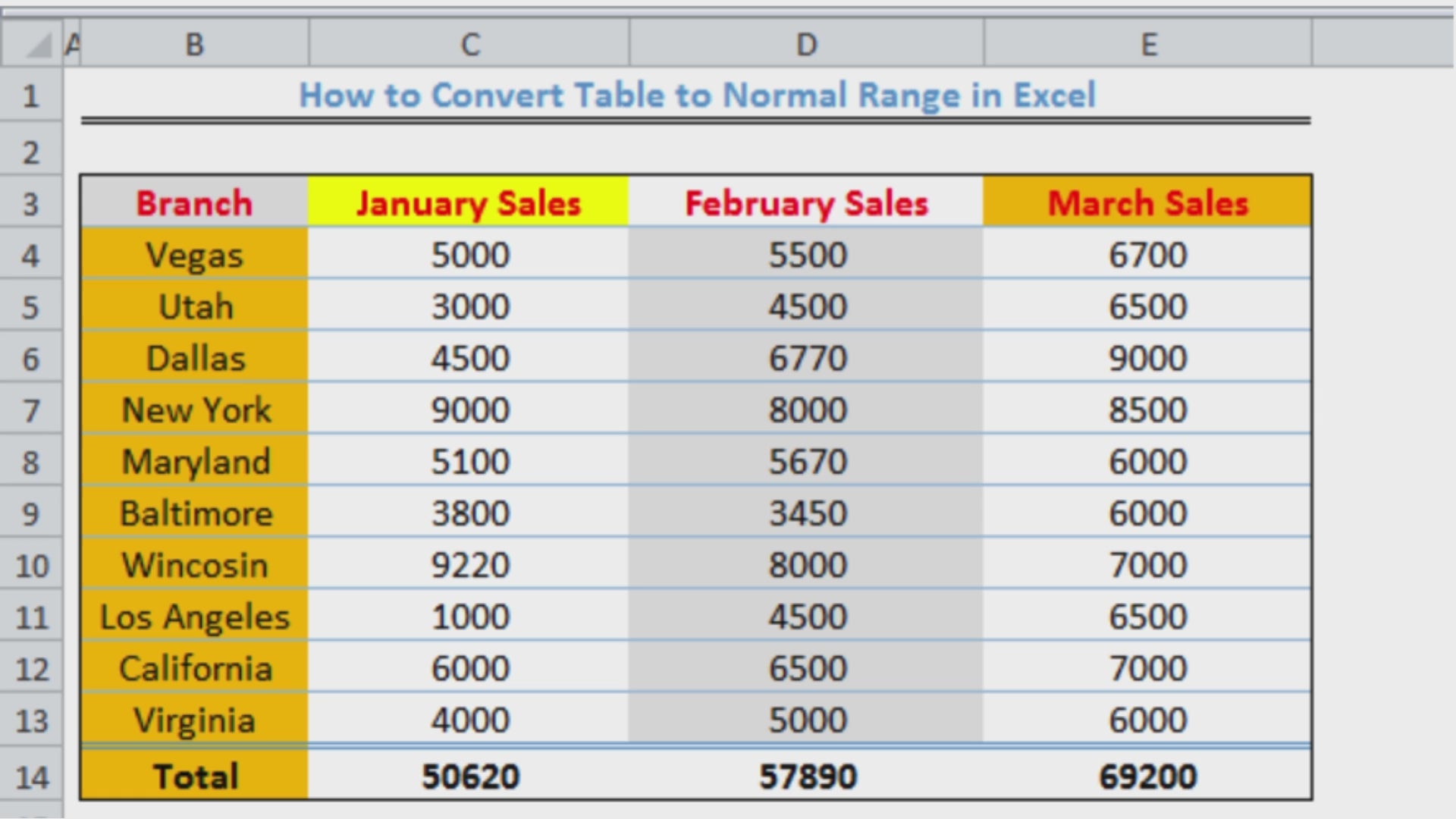Click the Total label cell
This screenshot has height=819, width=1456.
click(x=196, y=776)
